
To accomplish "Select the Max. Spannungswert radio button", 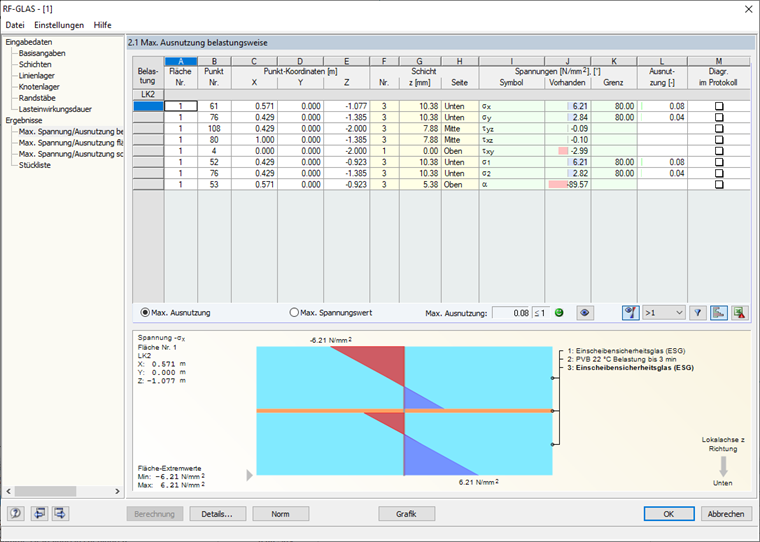I will click(294, 313).
